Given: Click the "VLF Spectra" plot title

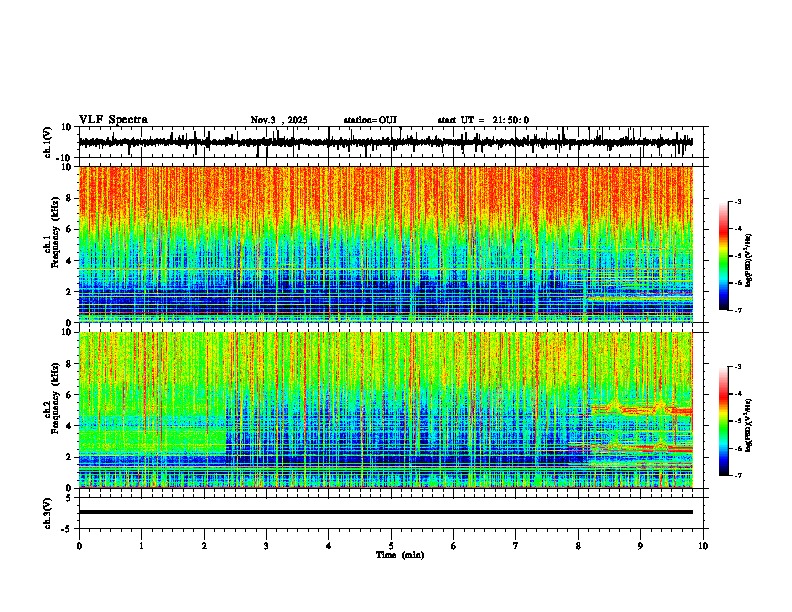Looking at the screenshot, I should coord(113,120).
